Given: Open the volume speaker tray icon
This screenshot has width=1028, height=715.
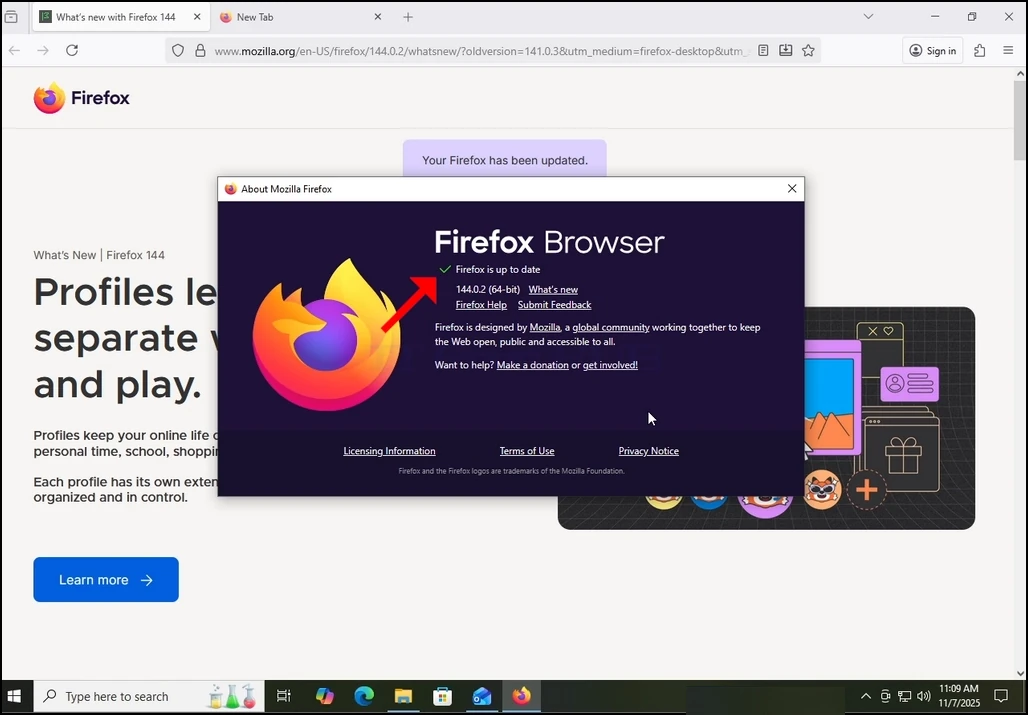Looking at the screenshot, I should (924, 696).
